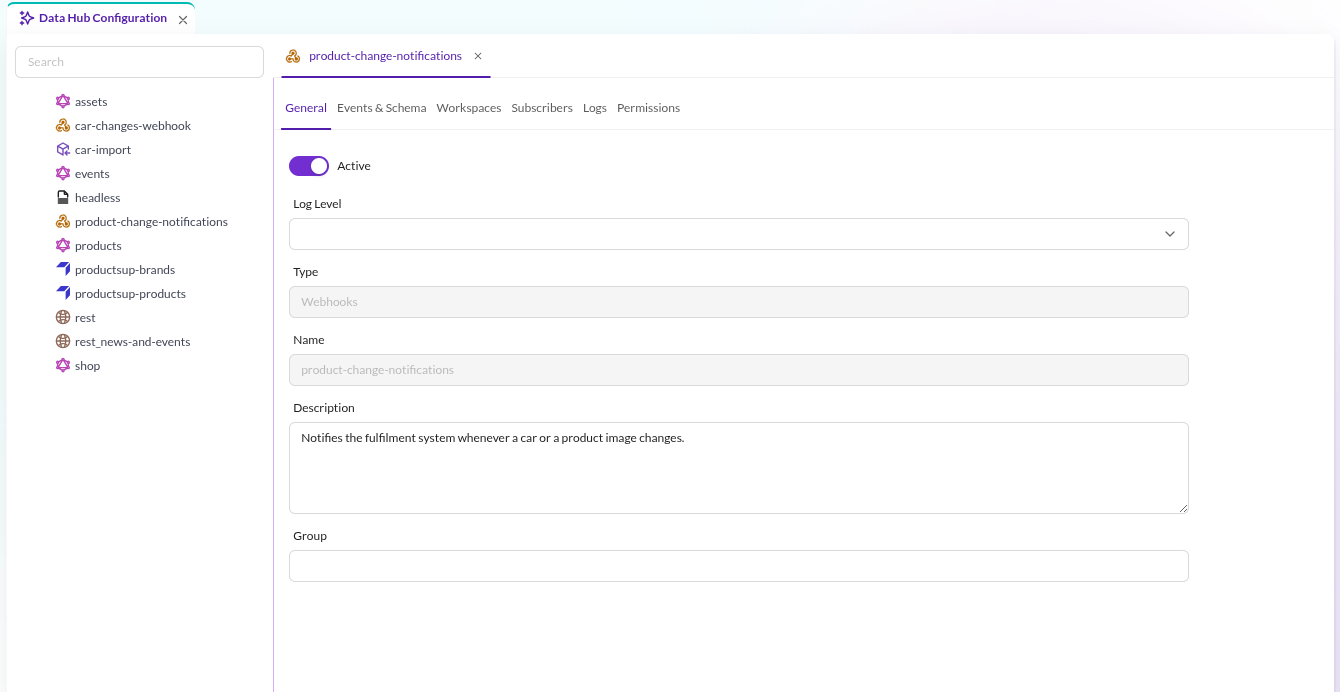
Task: Click the headless document icon
Action: [x=63, y=198]
